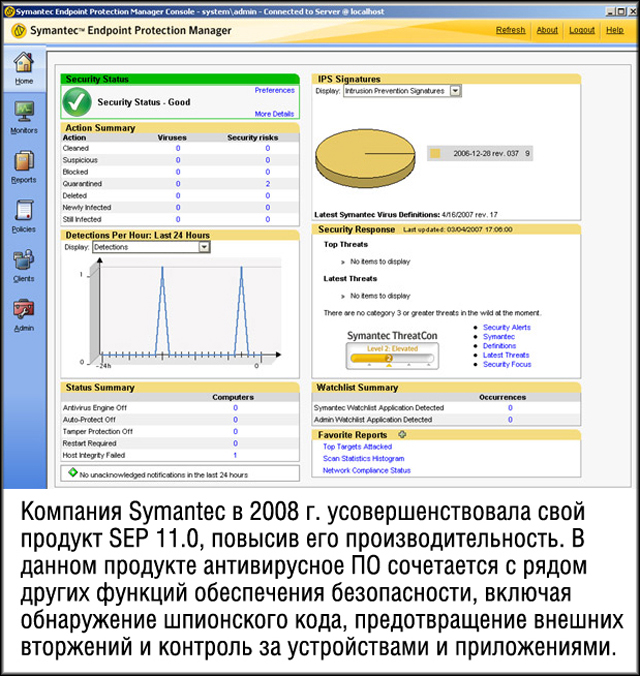The image size is (640, 676).
Task: Open Security Status Preferences
Action: [274, 90]
